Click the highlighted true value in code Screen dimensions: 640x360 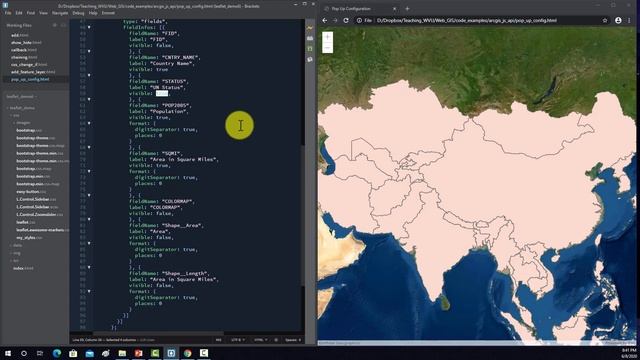[x=162, y=93]
